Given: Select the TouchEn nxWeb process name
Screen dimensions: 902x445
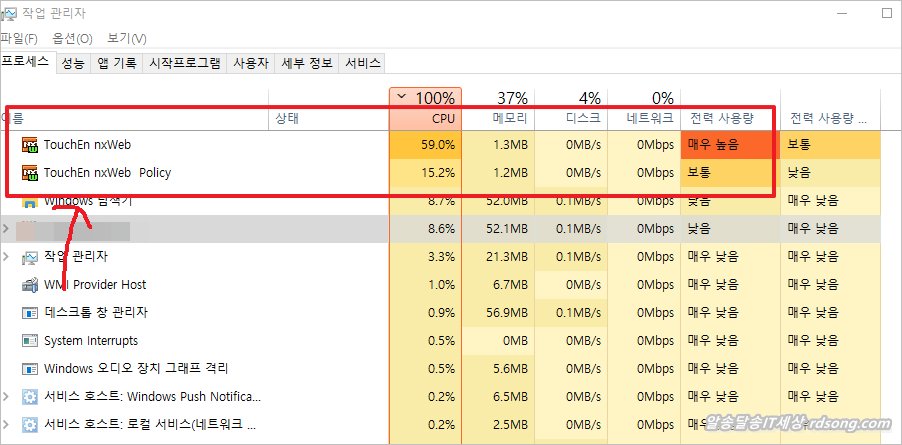Looking at the screenshot, I should click(87, 145).
